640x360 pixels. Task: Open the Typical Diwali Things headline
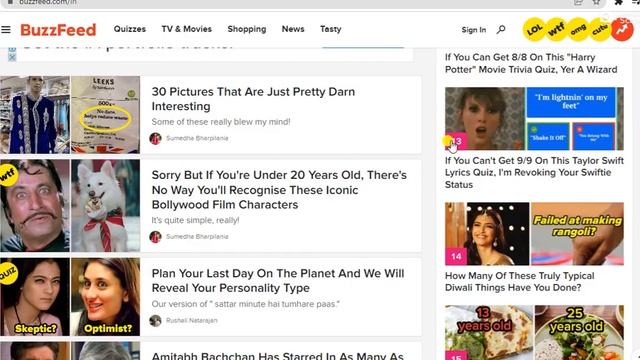520,282
